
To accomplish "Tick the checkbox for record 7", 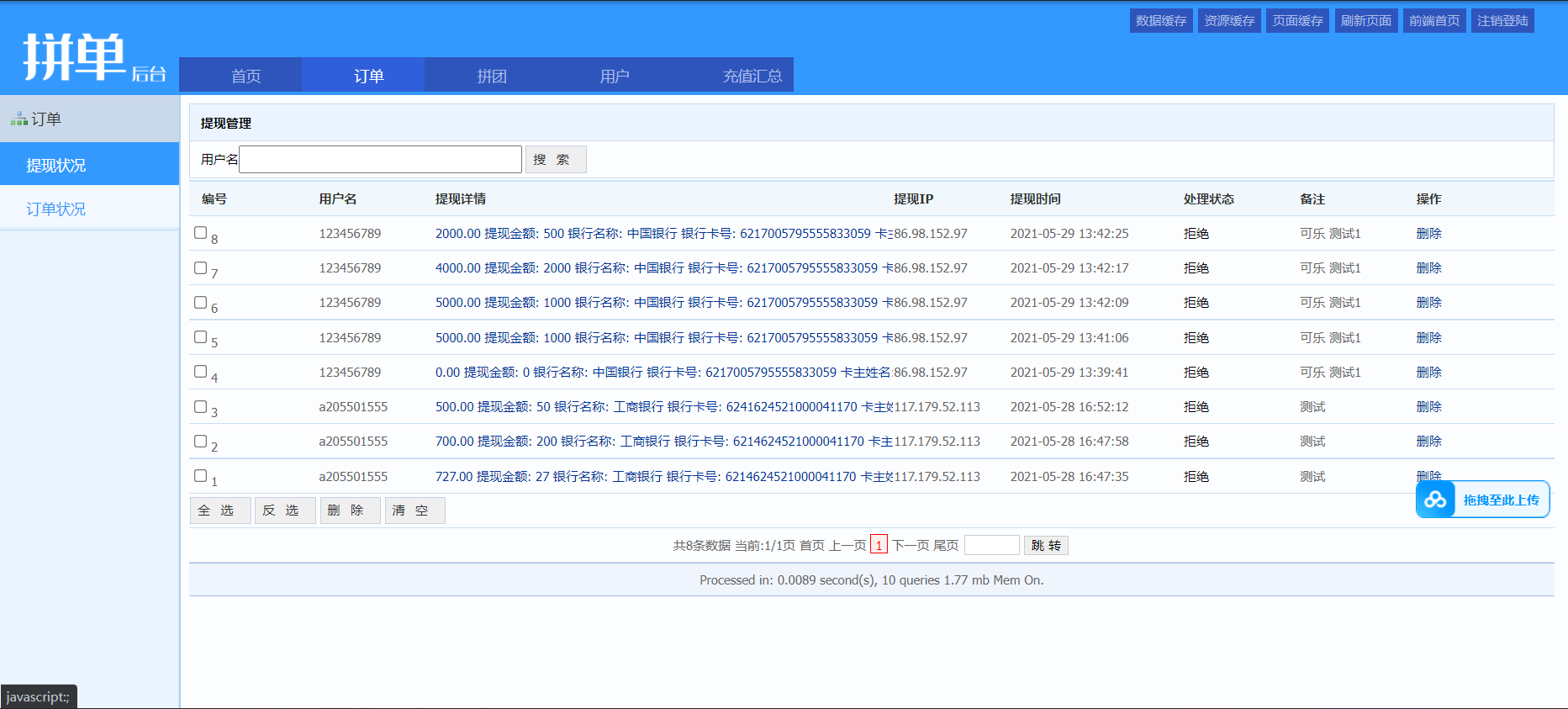I will click(200, 267).
